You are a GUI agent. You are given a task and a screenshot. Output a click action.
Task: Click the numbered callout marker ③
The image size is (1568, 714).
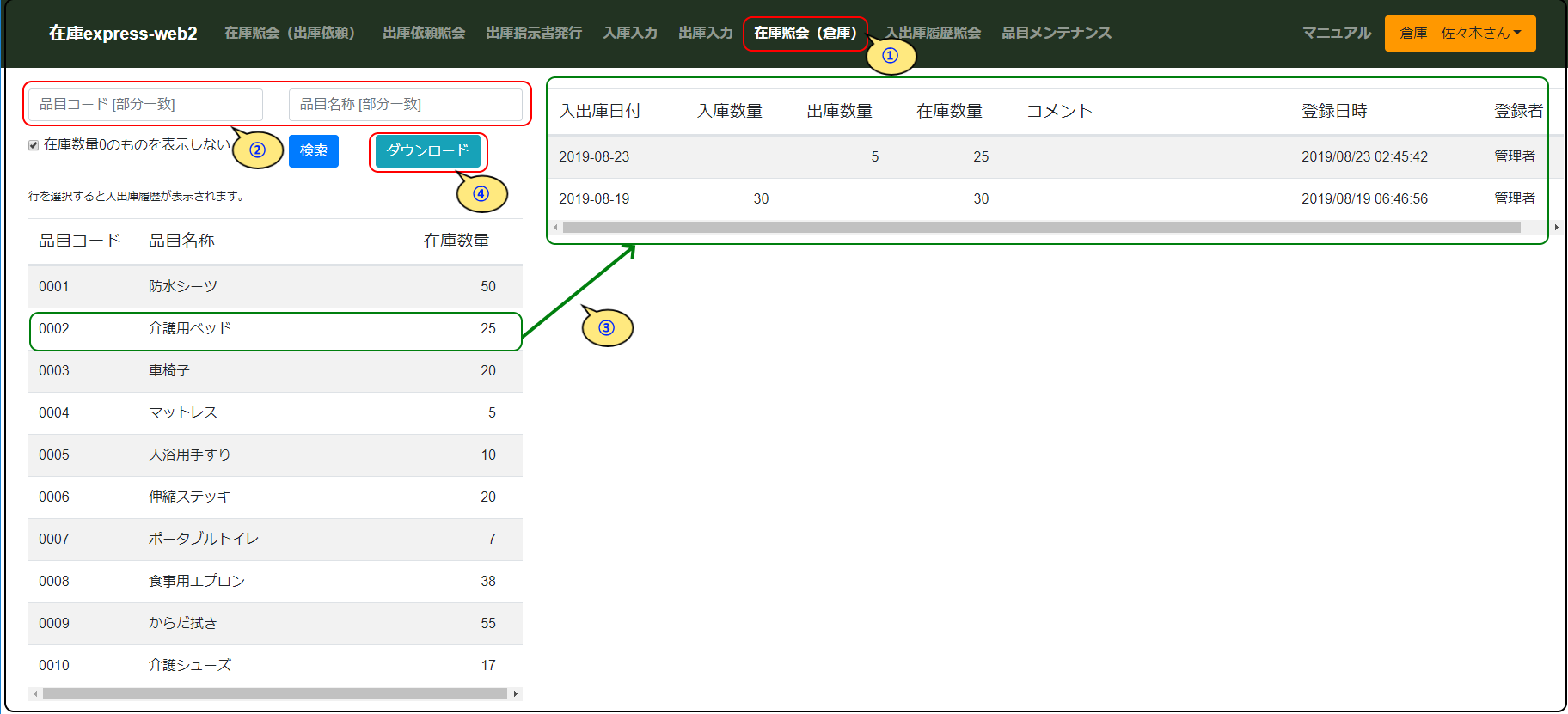[607, 328]
